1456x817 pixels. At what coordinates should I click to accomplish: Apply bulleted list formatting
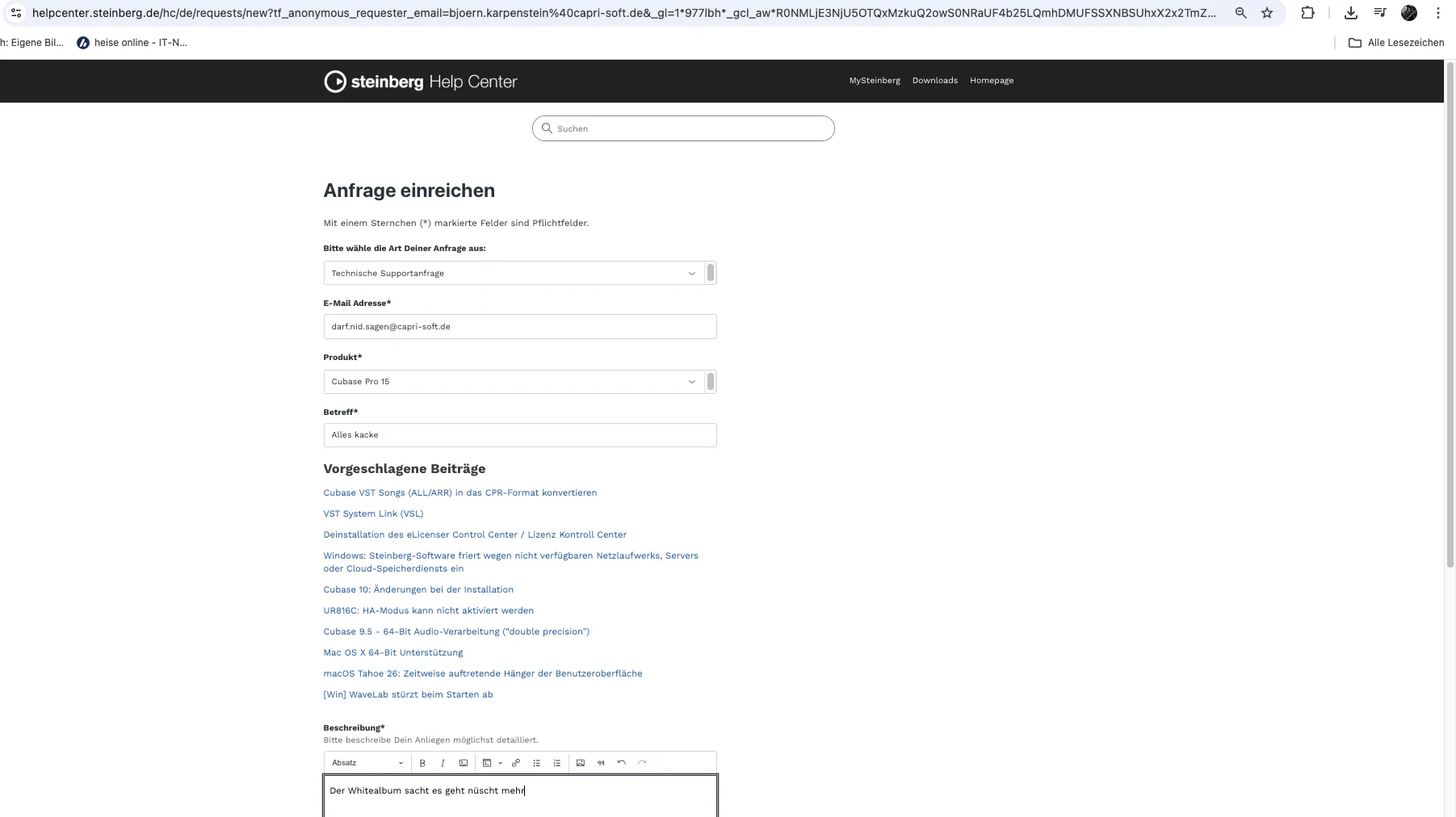537,763
